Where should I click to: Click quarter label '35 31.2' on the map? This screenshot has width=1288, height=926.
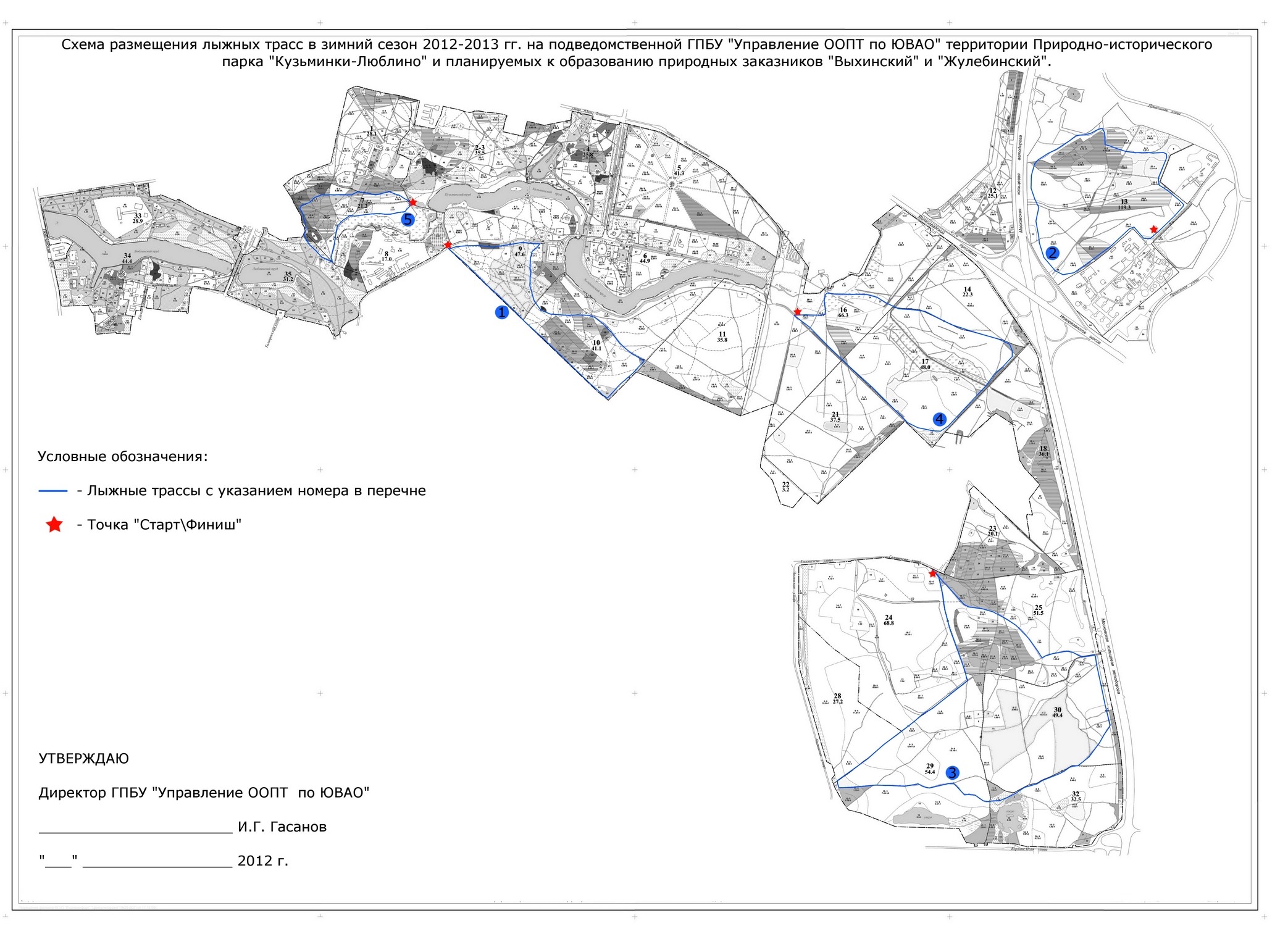click(x=288, y=276)
